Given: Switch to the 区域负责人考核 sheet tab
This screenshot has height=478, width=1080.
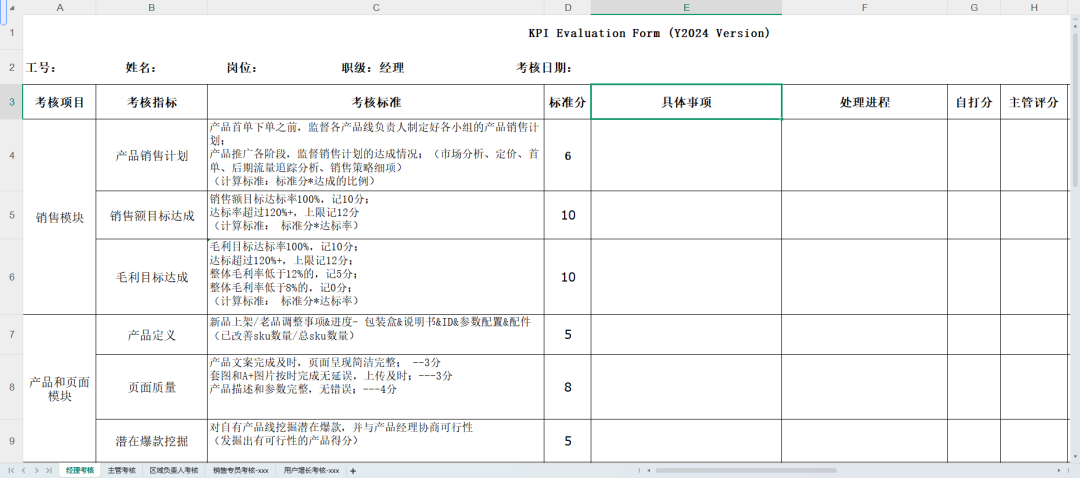Looking at the screenshot, I should pos(174,470).
